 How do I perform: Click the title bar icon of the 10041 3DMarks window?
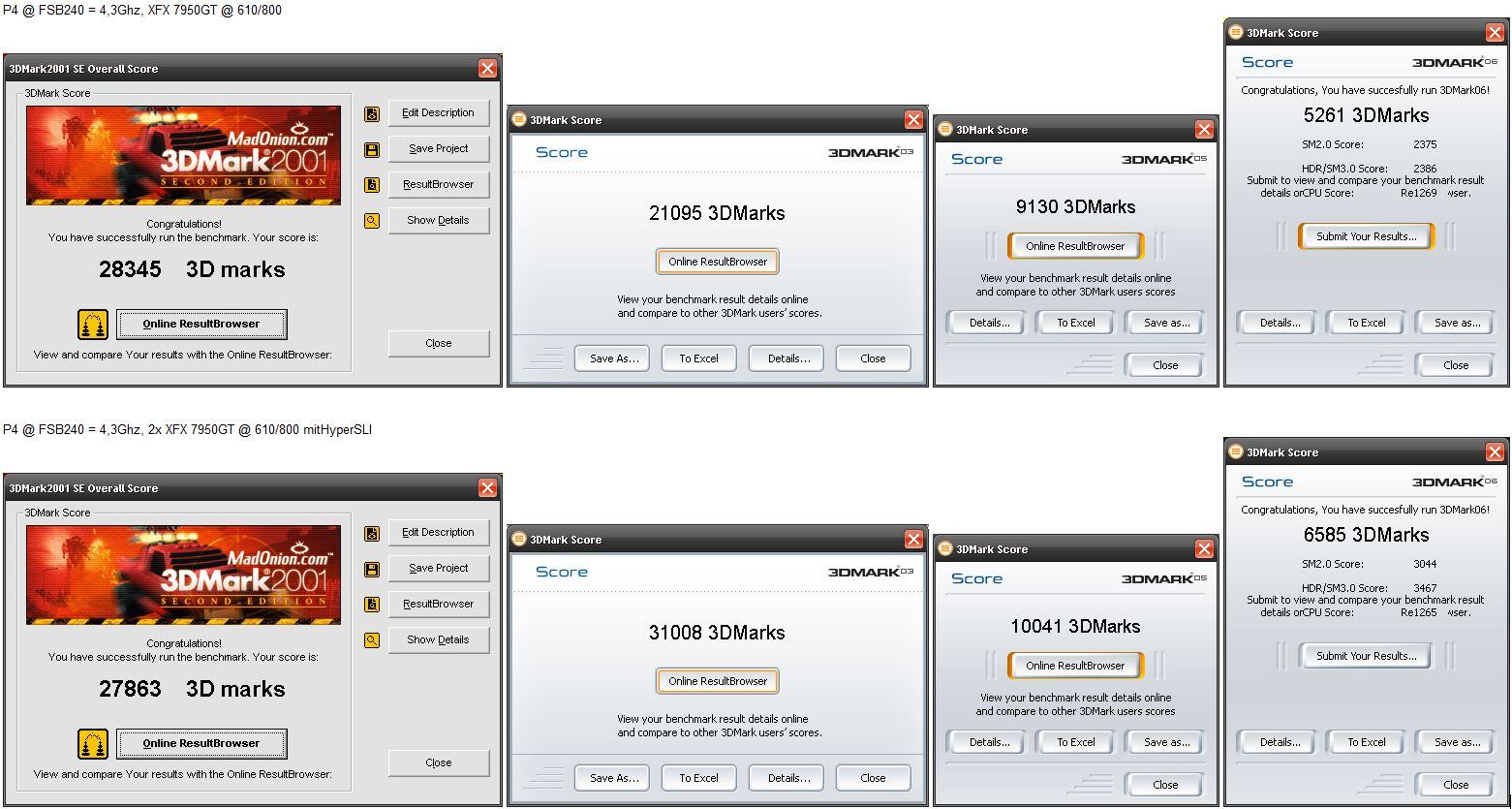(x=944, y=548)
